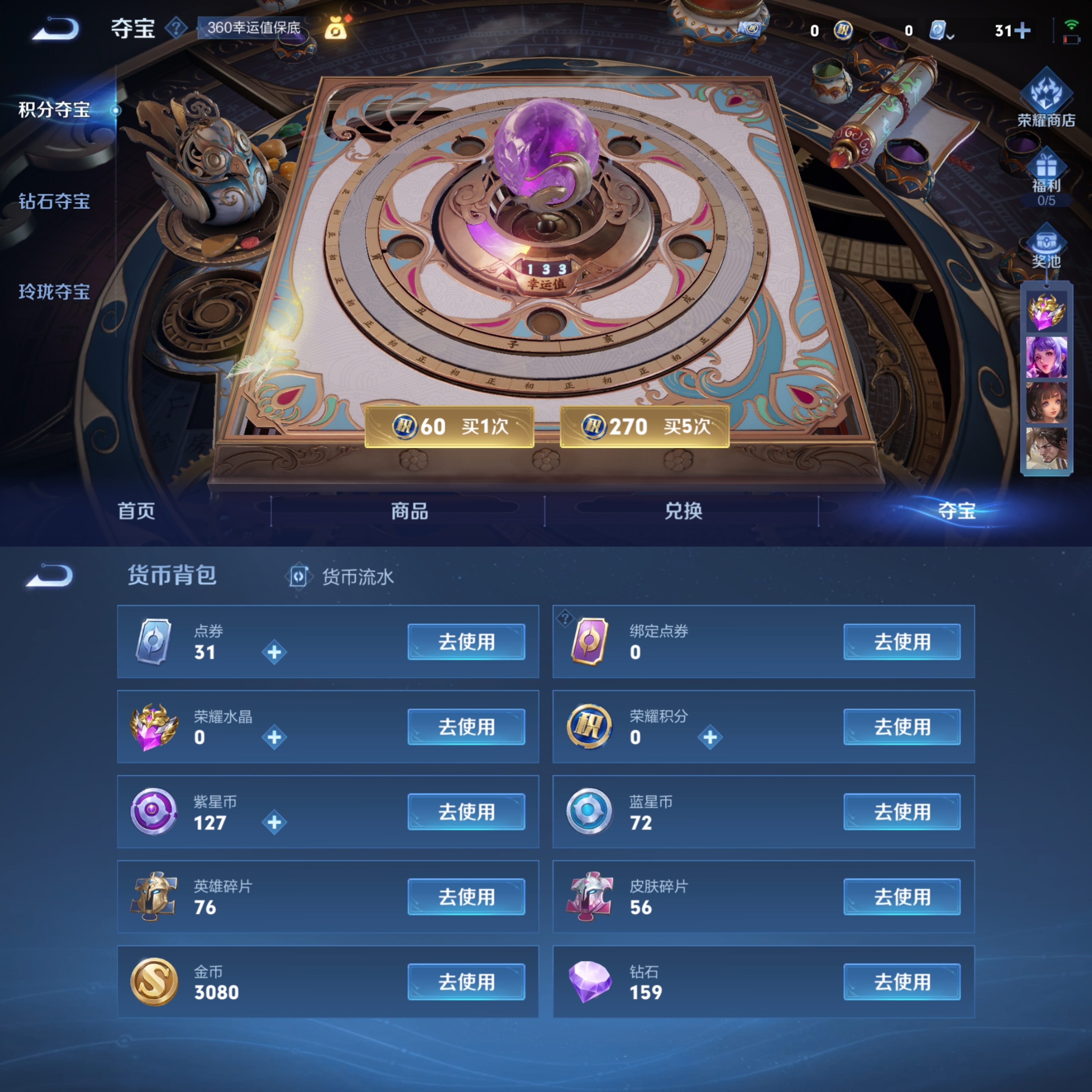The width and height of the screenshot is (1092, 1092).
Task: Click the top-left back arrow beside 夺宝
Action: [55, 28]
